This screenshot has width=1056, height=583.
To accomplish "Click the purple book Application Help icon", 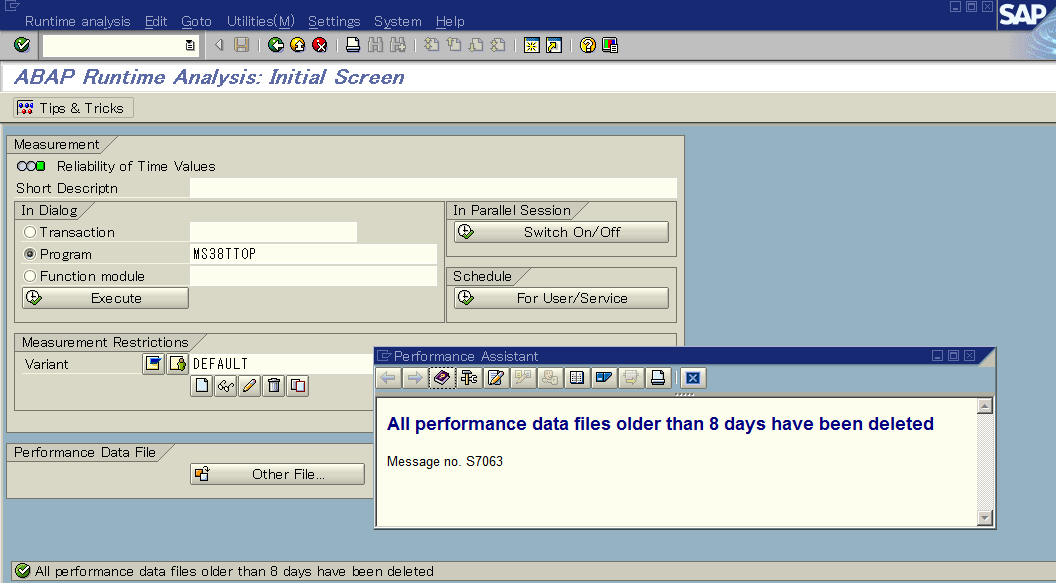I will pos(442,378).
